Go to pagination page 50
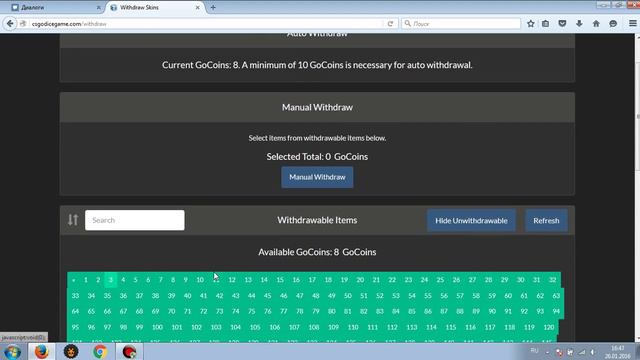The image size is (640, 360). [x=347, y=296]
